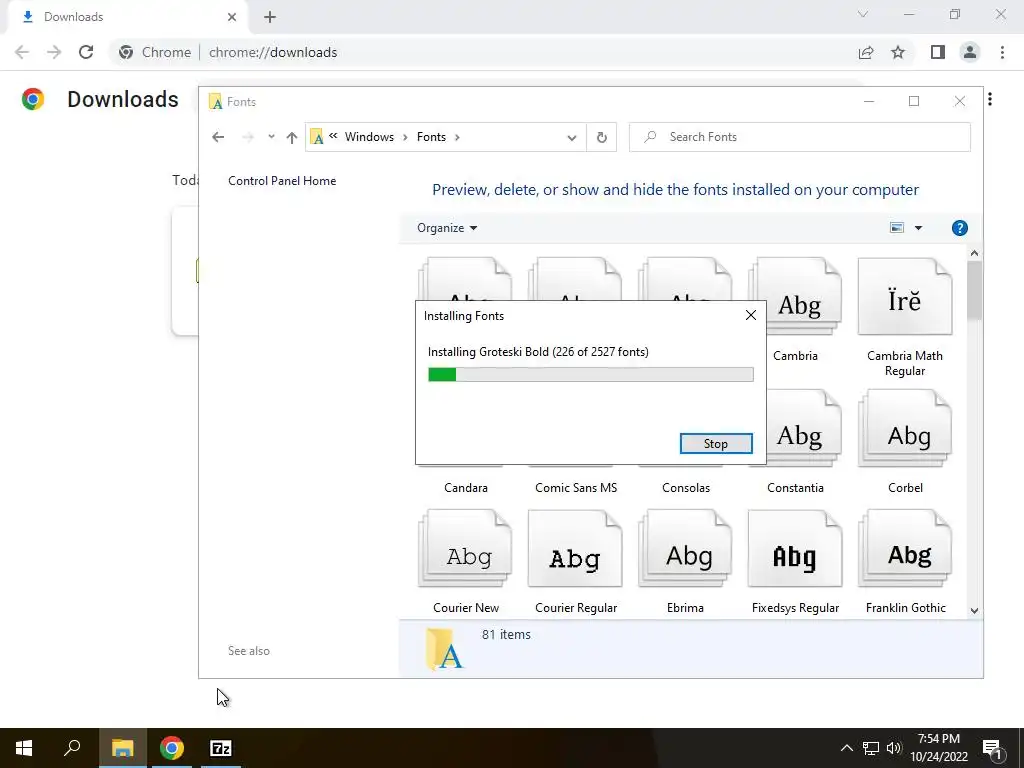The width and height of the screenshot is (1024, 768).
Task: Click Chrome back navigation arrow
Action: click(22, 52)
